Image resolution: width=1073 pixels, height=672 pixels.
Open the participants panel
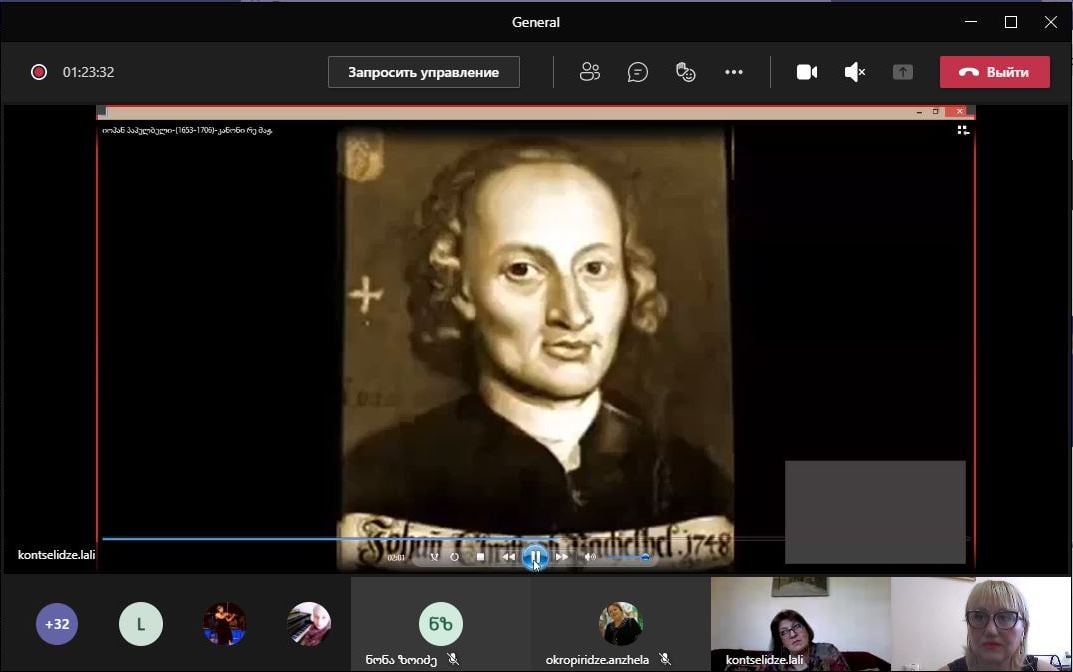pyautogui.click(x=589, y=72)
